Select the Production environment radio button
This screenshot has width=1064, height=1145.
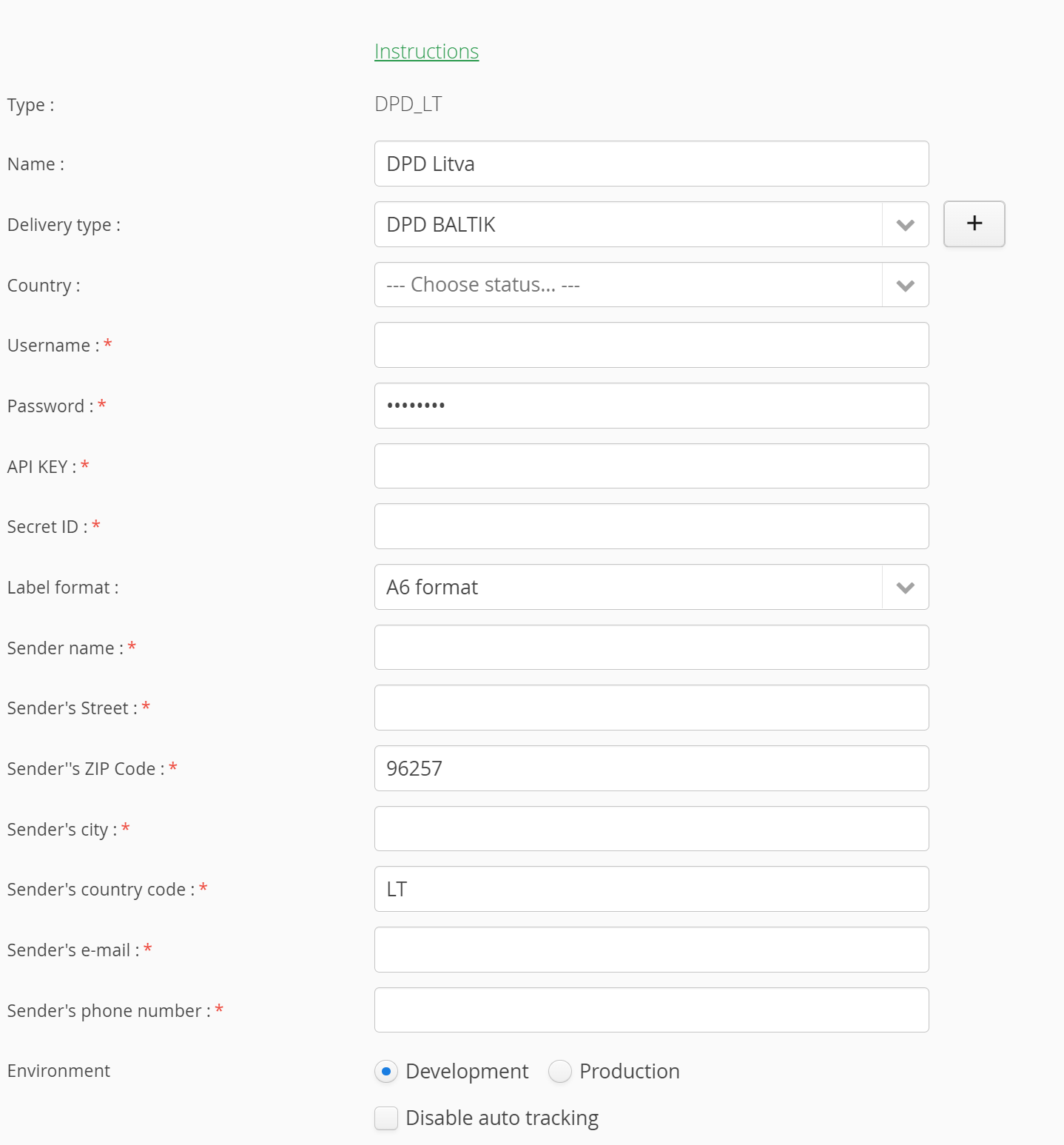[560, 1071]
